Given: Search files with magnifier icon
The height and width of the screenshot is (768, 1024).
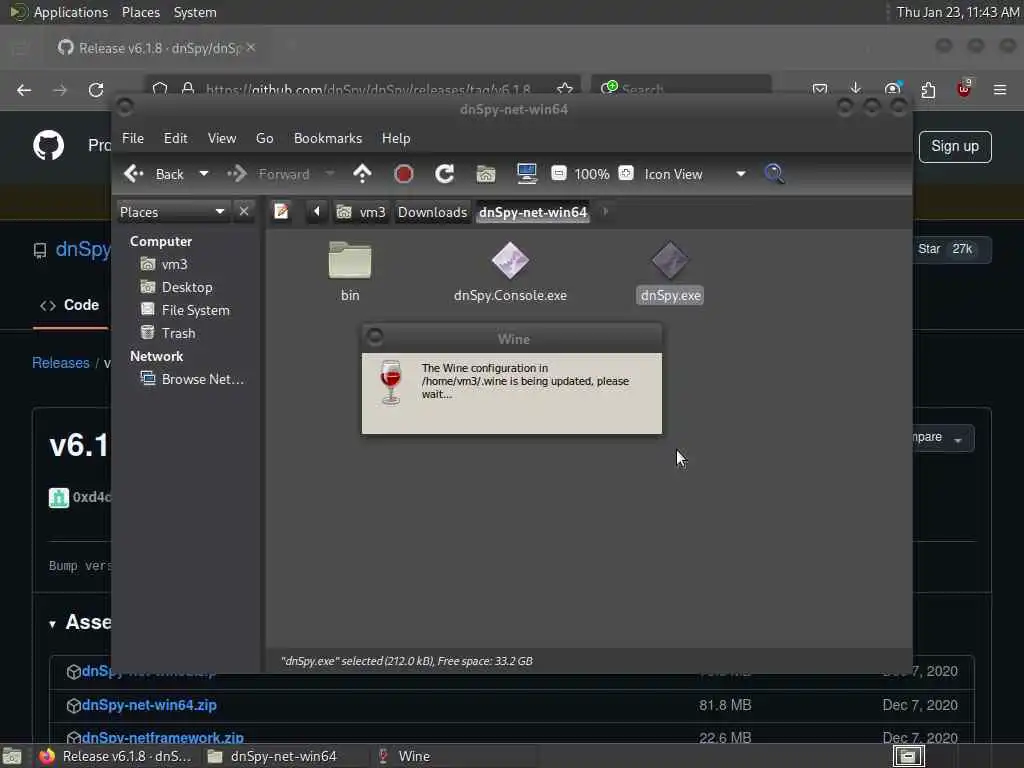Looking at the screenshot, I should (775, 174).
